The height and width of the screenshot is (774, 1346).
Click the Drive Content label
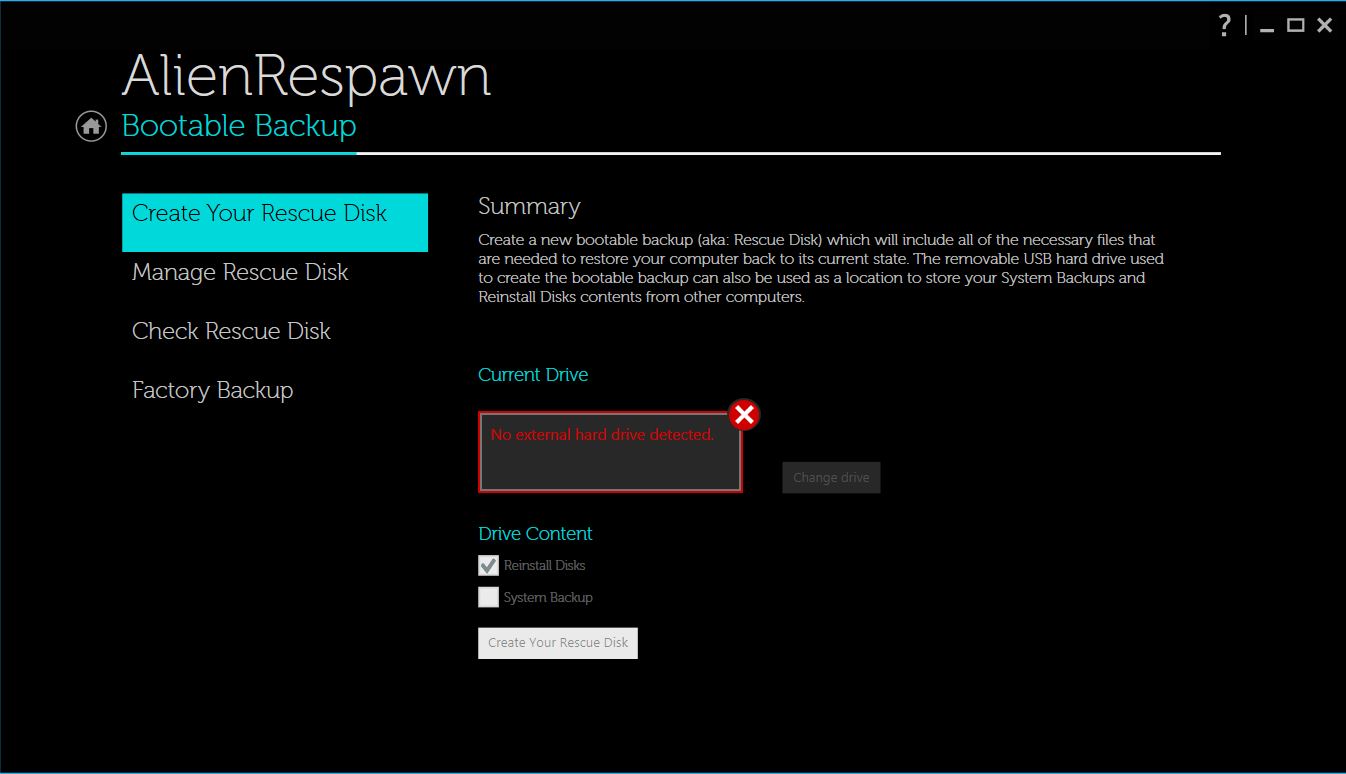point(535,534)
